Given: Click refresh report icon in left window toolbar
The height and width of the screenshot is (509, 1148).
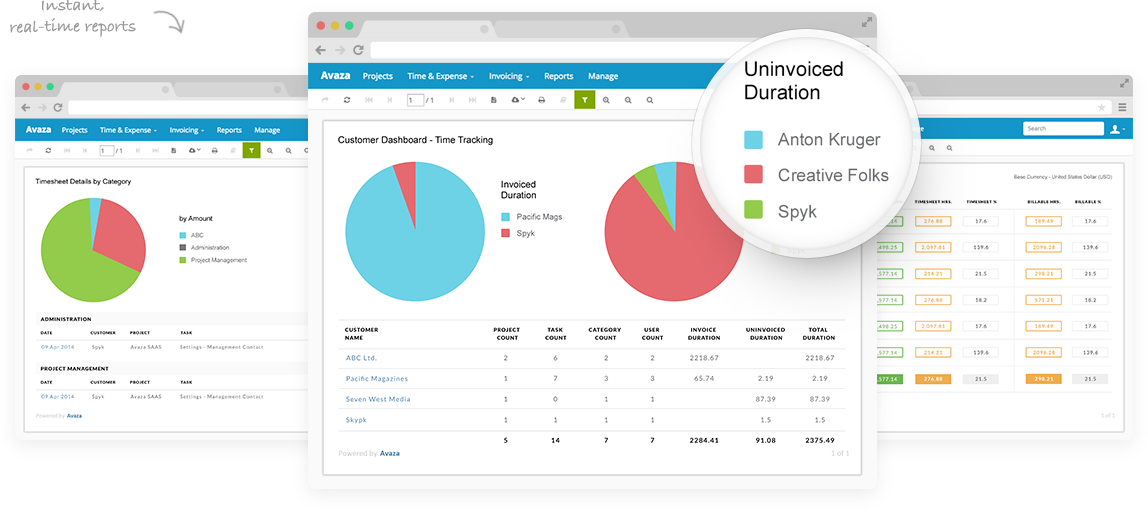Looking at the screenshot, I should click(48, 150).
